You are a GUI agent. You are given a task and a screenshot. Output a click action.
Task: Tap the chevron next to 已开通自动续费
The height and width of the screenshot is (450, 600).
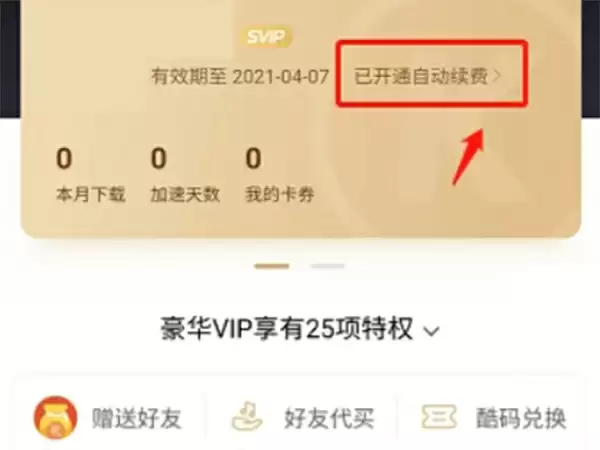tap(496, 76)
